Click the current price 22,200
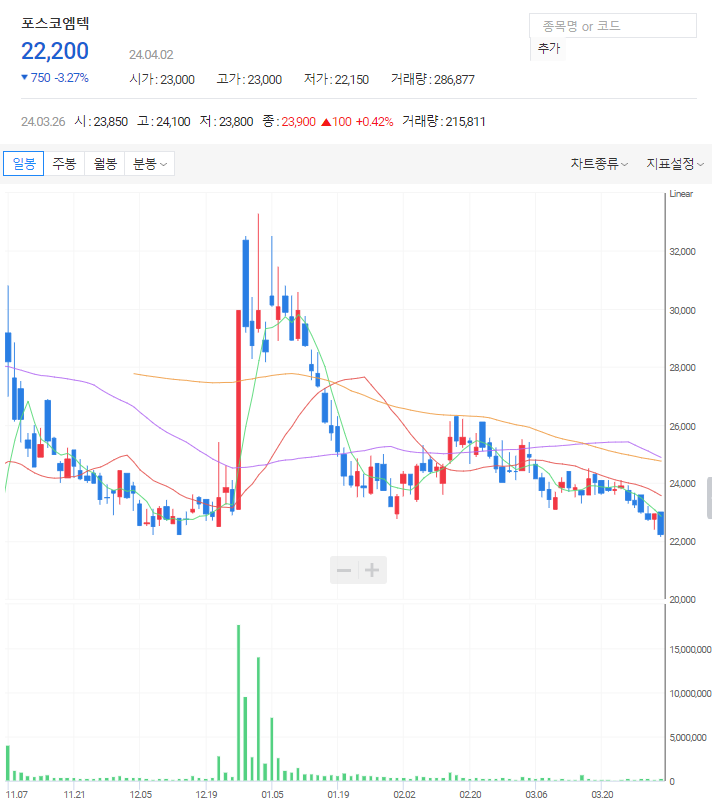712x806 pixels. coord(55,51)
